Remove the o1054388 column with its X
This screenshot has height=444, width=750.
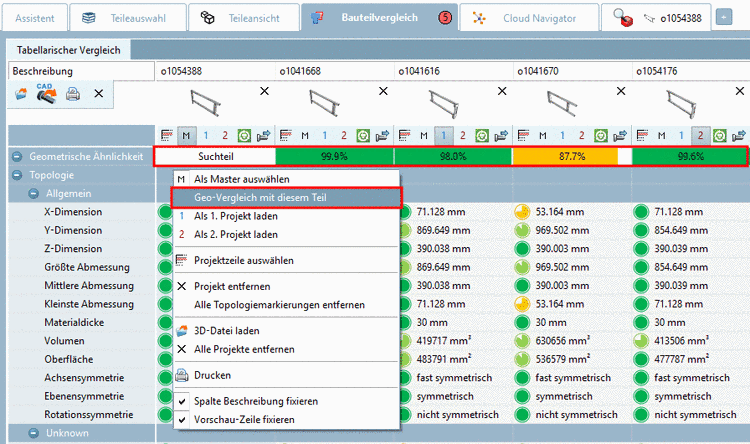tap(265, 91)
